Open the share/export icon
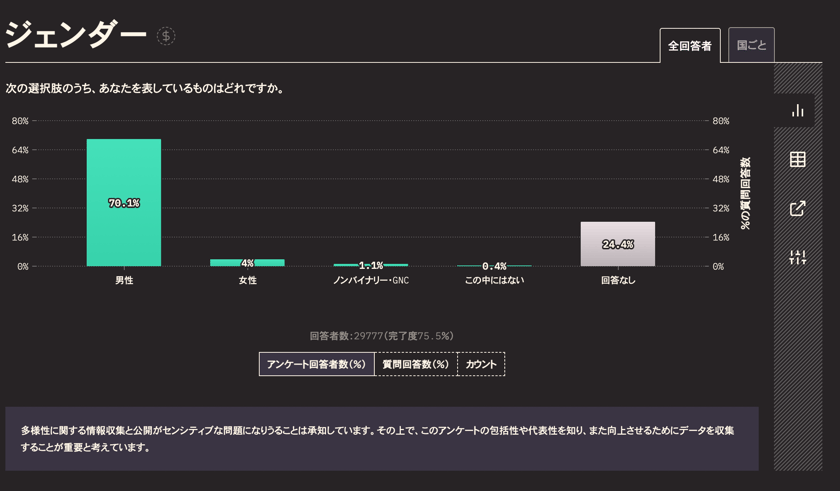The width and height of the screenshot is (840, 491). tap(798, 208)
